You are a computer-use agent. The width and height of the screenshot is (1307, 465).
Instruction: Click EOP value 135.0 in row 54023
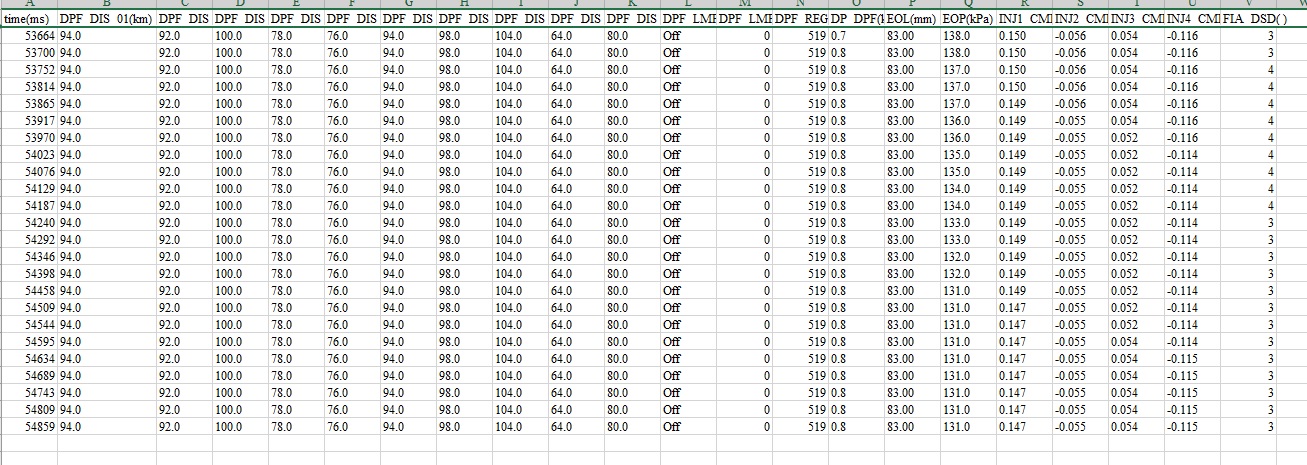[957, 155]
